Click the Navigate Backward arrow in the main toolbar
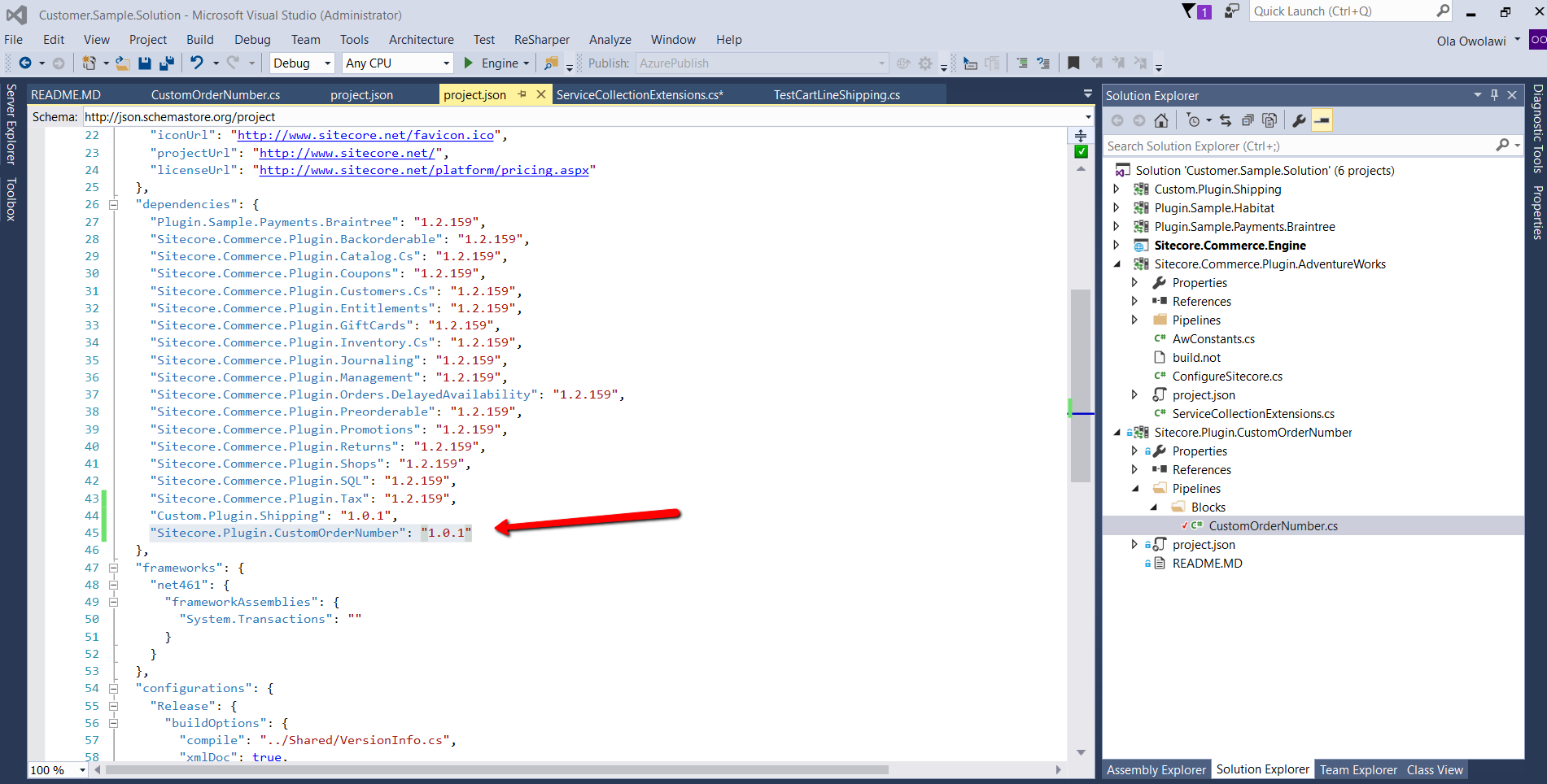Viewport: 1547px width, 784px height. [x=25, y=63]
